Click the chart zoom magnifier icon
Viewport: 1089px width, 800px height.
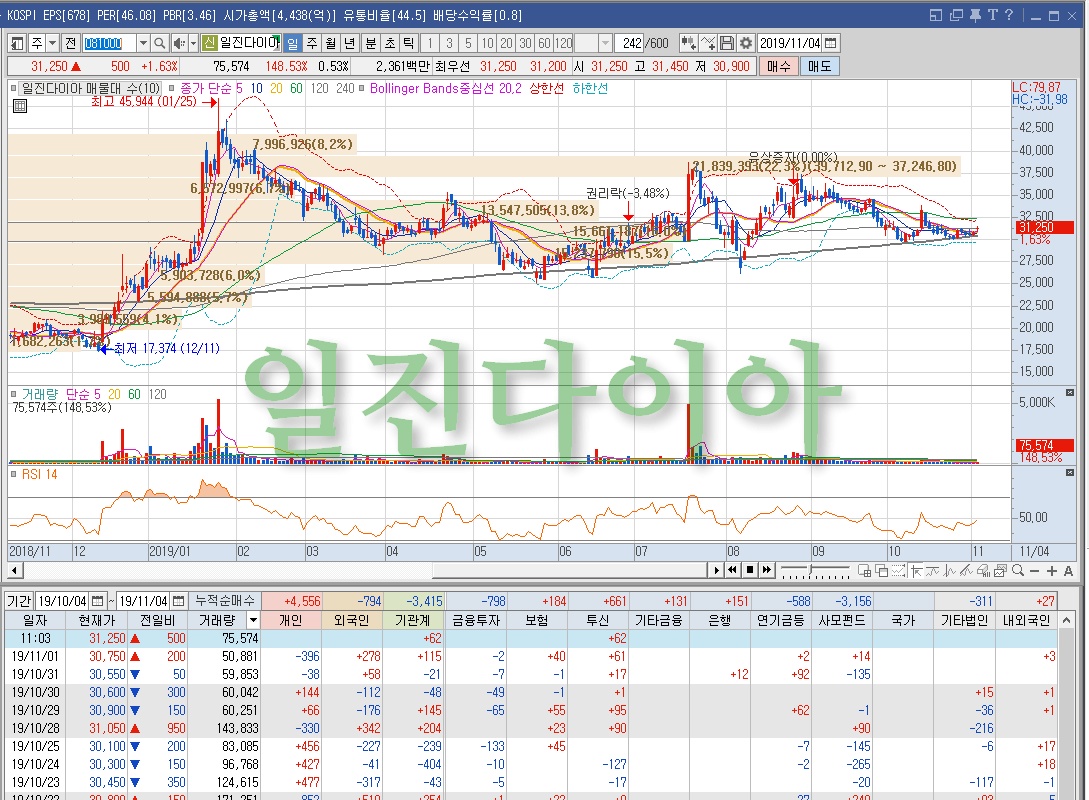coord(1017,571)
